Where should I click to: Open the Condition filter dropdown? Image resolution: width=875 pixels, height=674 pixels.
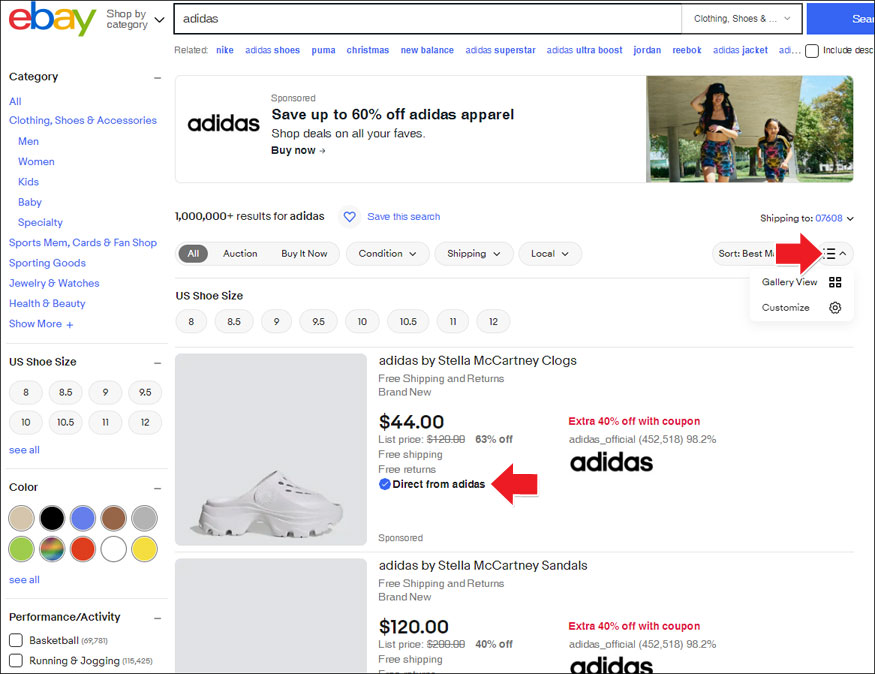tap(387, 253)
